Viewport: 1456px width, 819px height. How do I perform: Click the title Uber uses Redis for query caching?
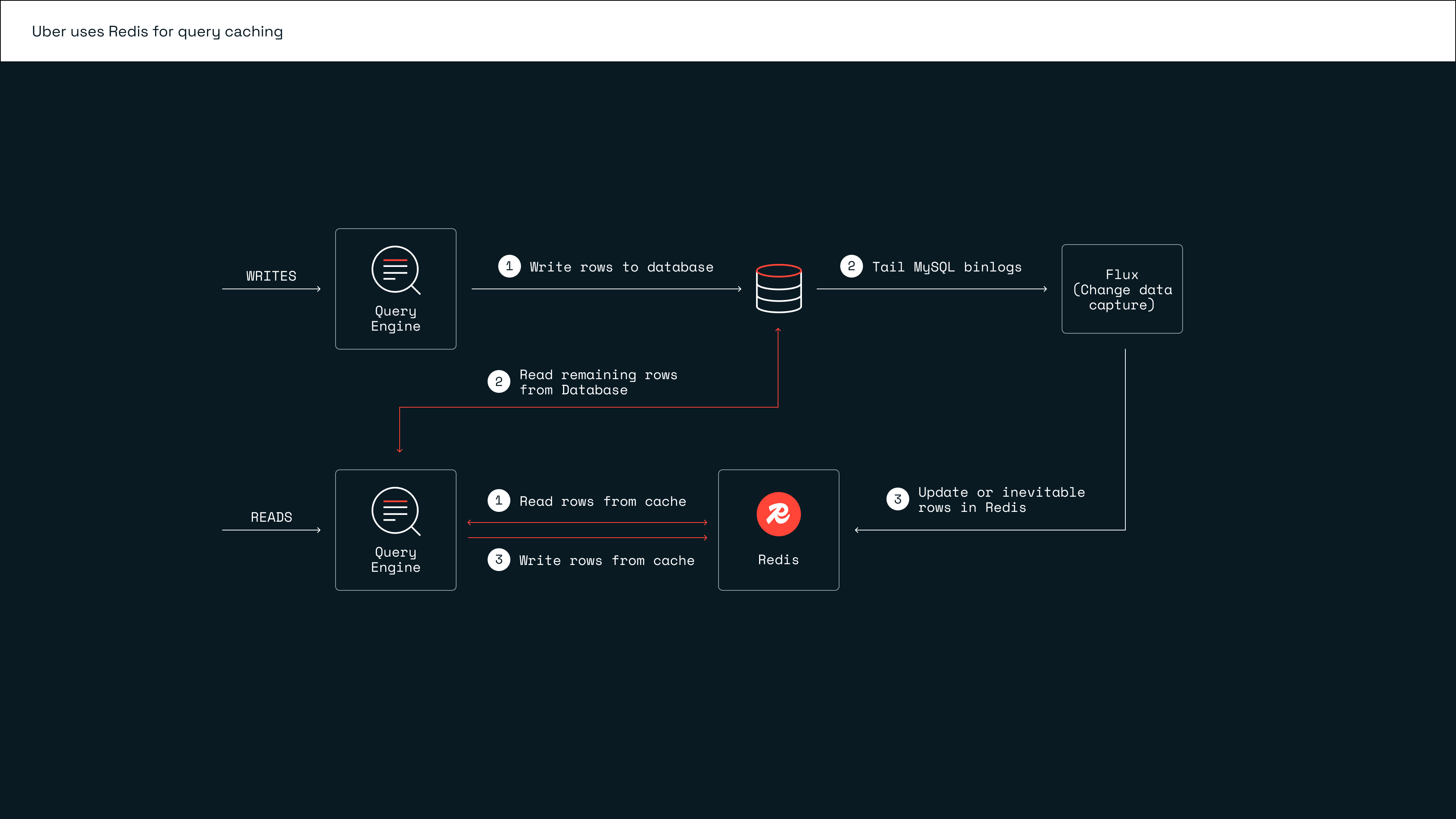(x=157, y=31)
